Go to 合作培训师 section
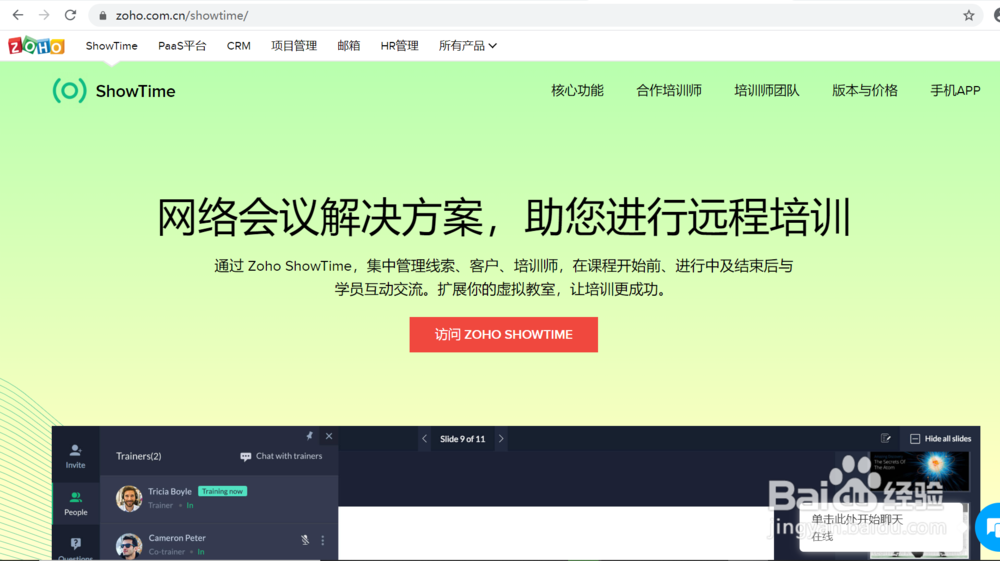The height and width of the screenshot is (561, 1000). point(669,91)
